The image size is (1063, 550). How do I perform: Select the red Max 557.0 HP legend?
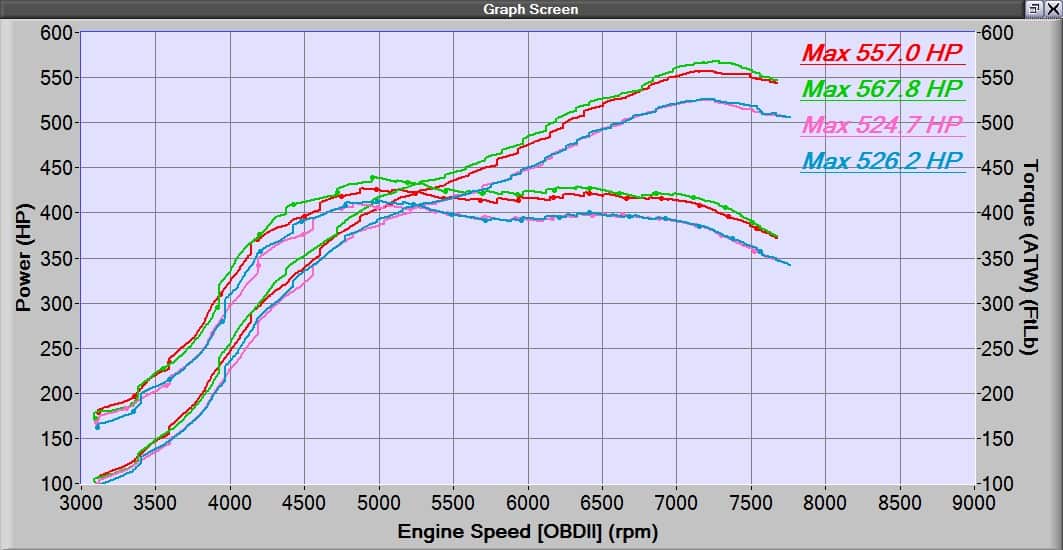click(x=883, y=53)
